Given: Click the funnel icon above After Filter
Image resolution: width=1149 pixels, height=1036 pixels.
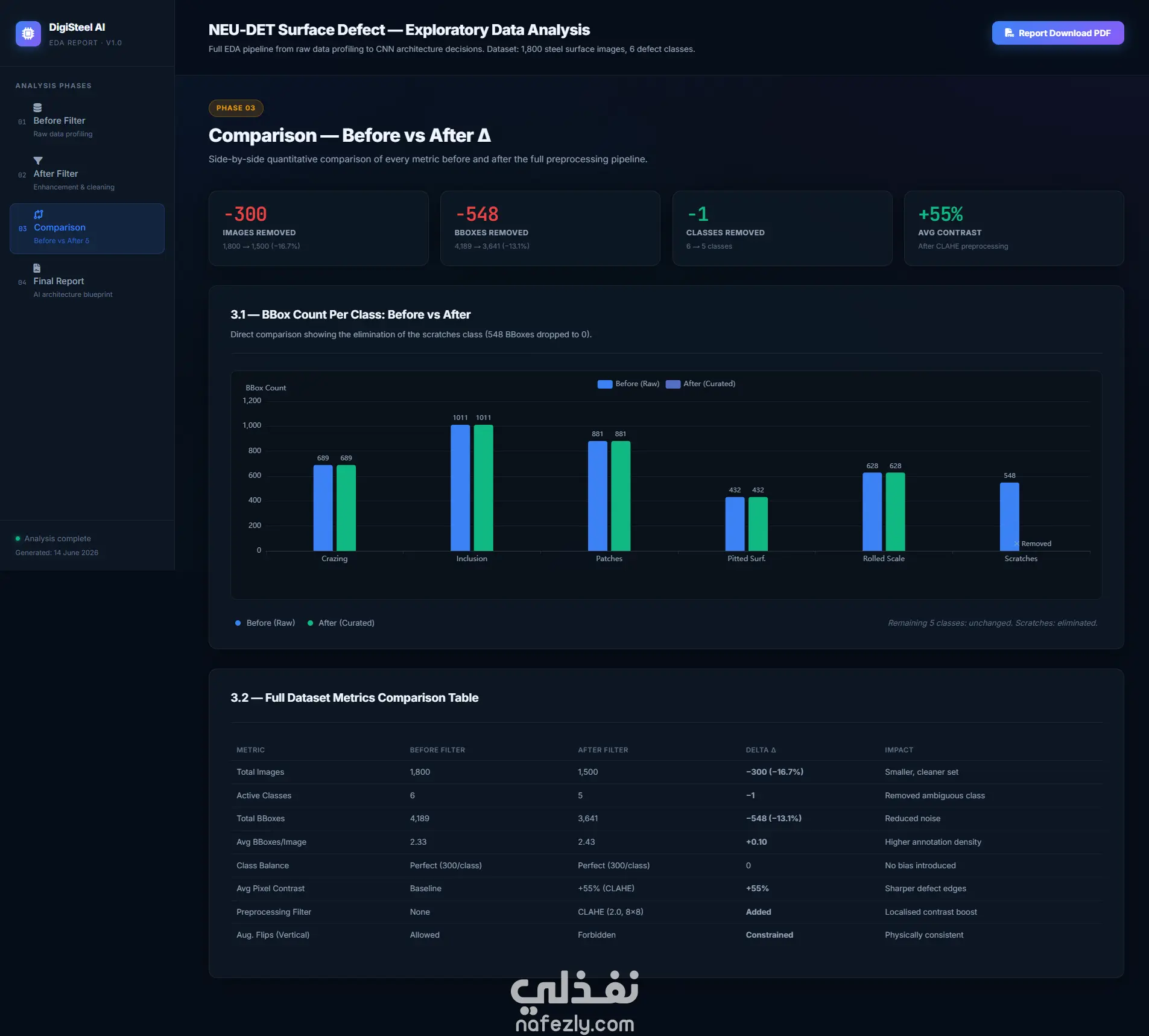Looking at the screenshot, I should coord(38,160).
